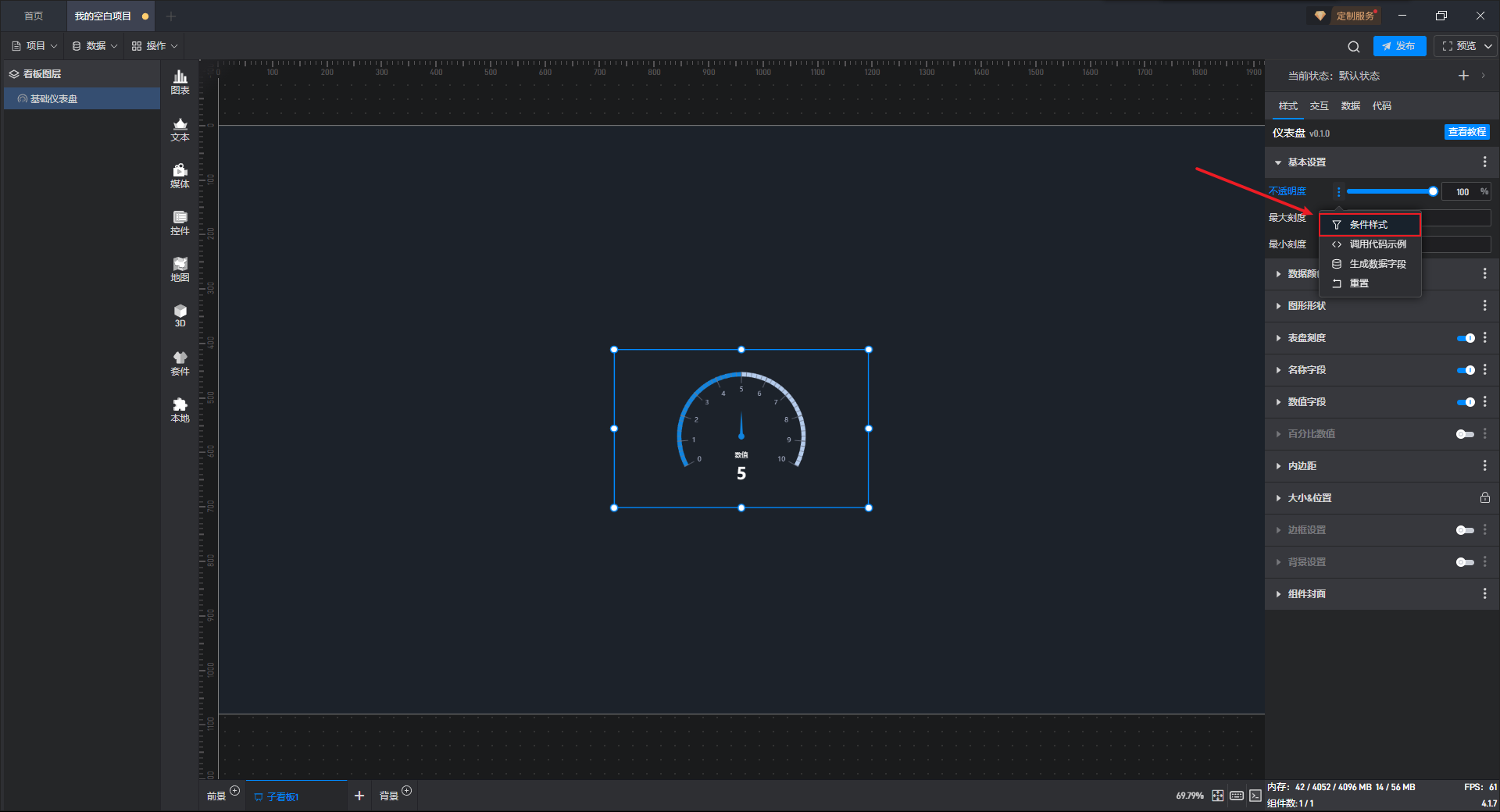The image size is (1500, 812).
Task: Choose 条件样式 from the context menu
Action: (1370, 225)
